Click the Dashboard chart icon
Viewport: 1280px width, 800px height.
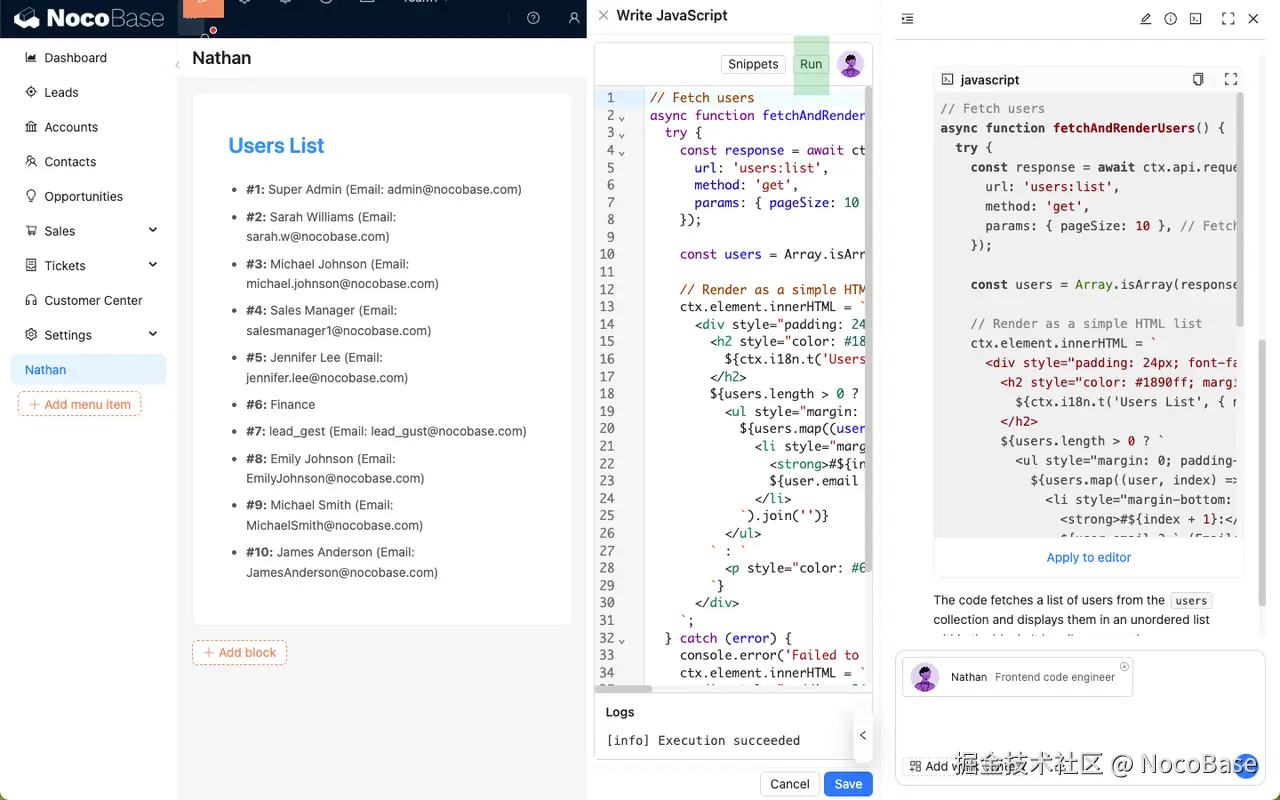click(31, 57)
